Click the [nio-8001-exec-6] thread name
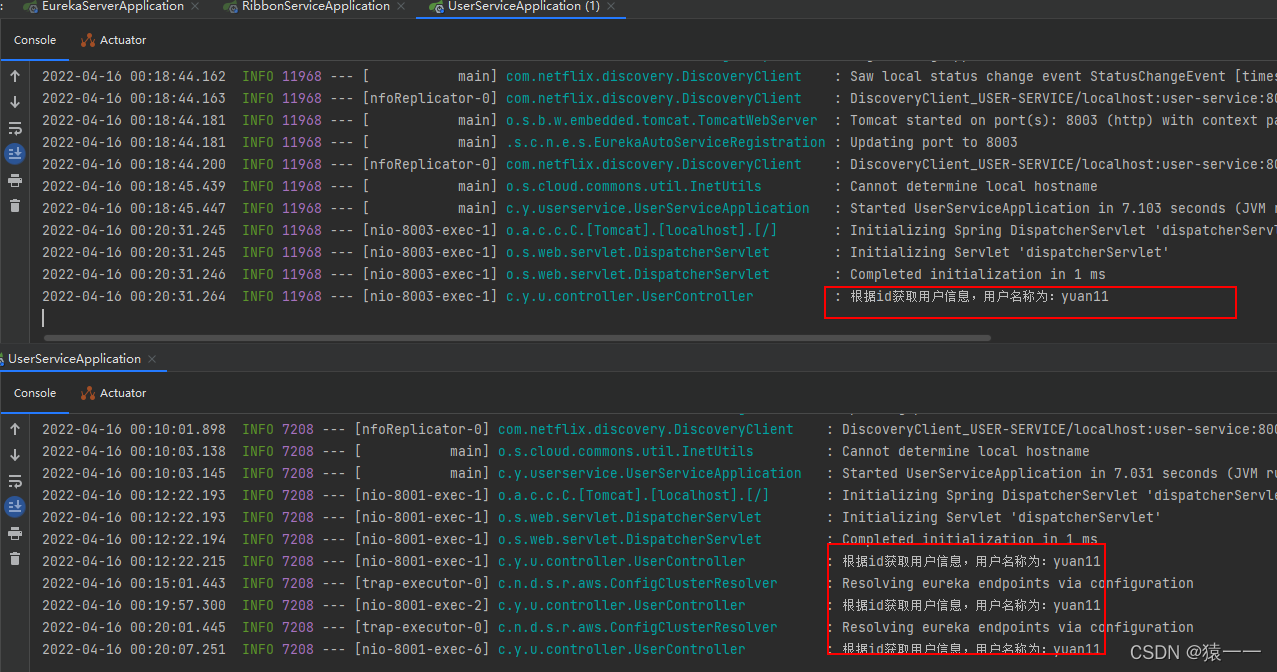The image size is (1277, 672). click(422, 649)
